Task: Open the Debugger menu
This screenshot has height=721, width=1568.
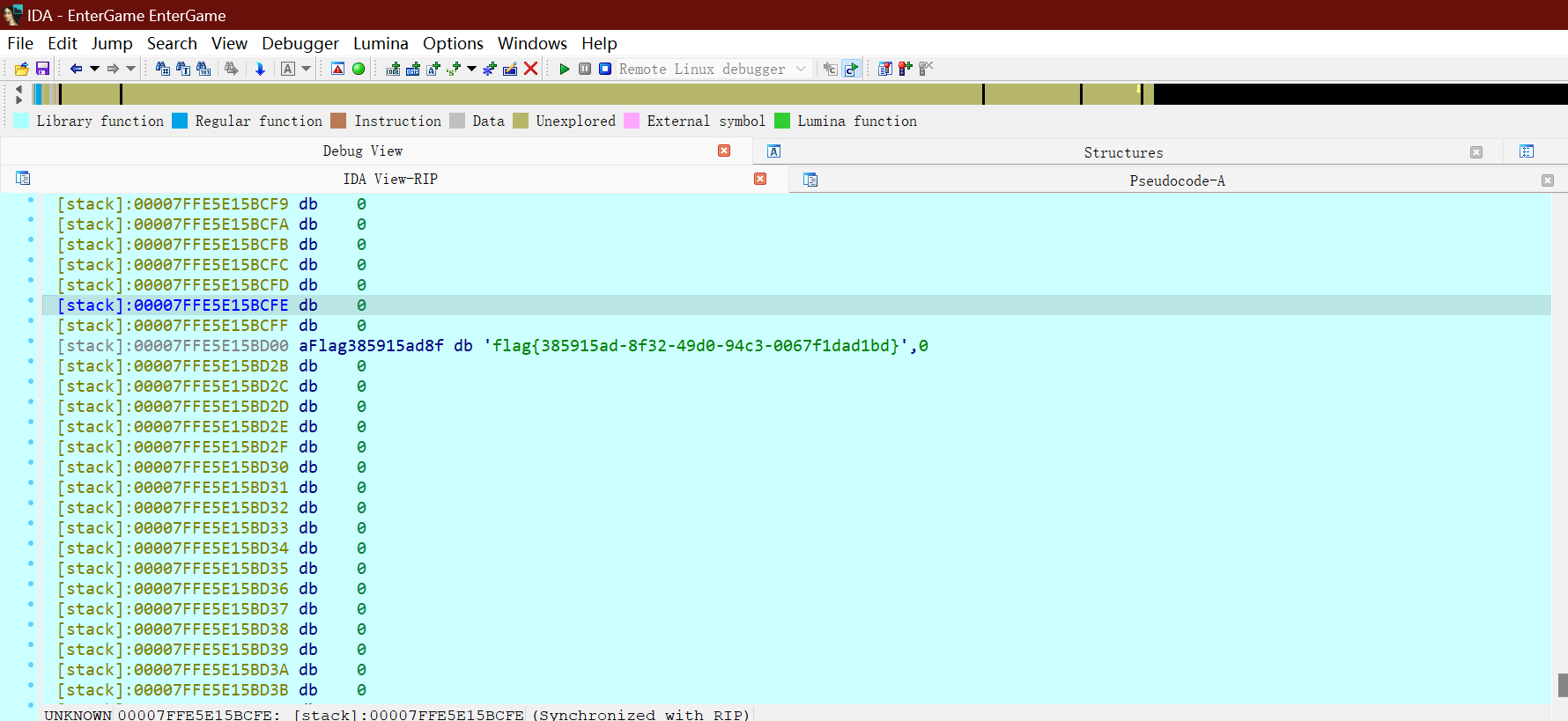Action: click(x=300, y=43)
